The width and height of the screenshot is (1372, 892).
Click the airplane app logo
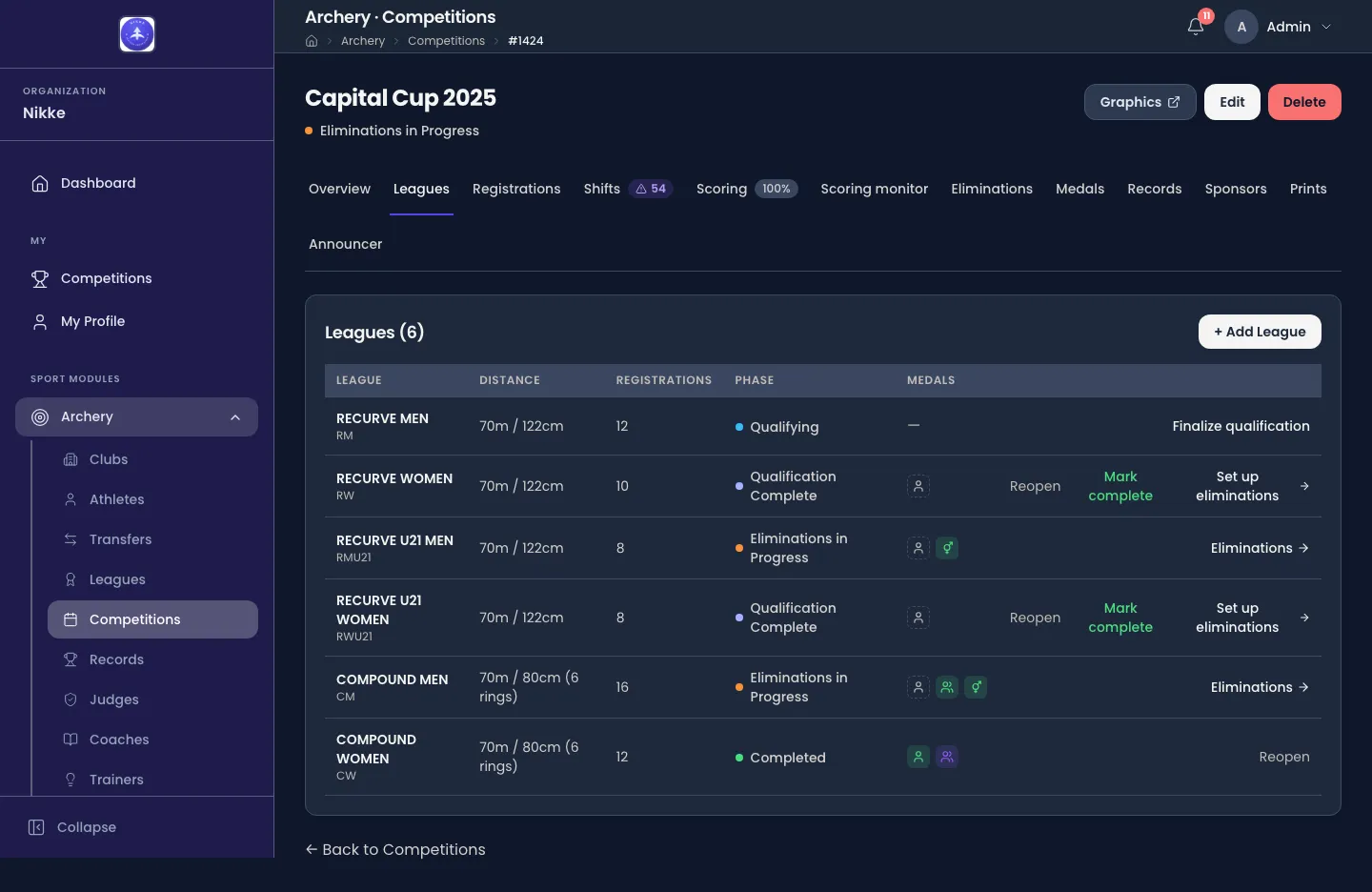tap(137, 34)
